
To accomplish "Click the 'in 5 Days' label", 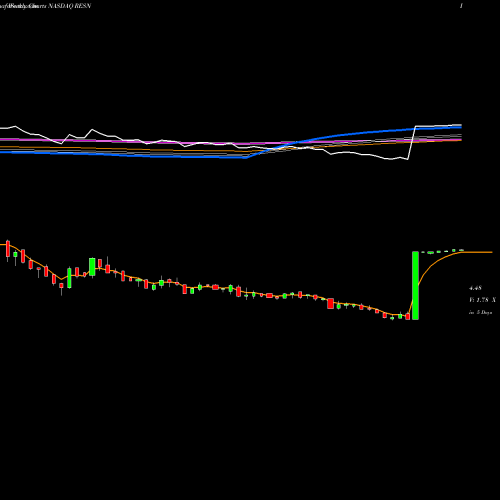I will click(480, 312).
